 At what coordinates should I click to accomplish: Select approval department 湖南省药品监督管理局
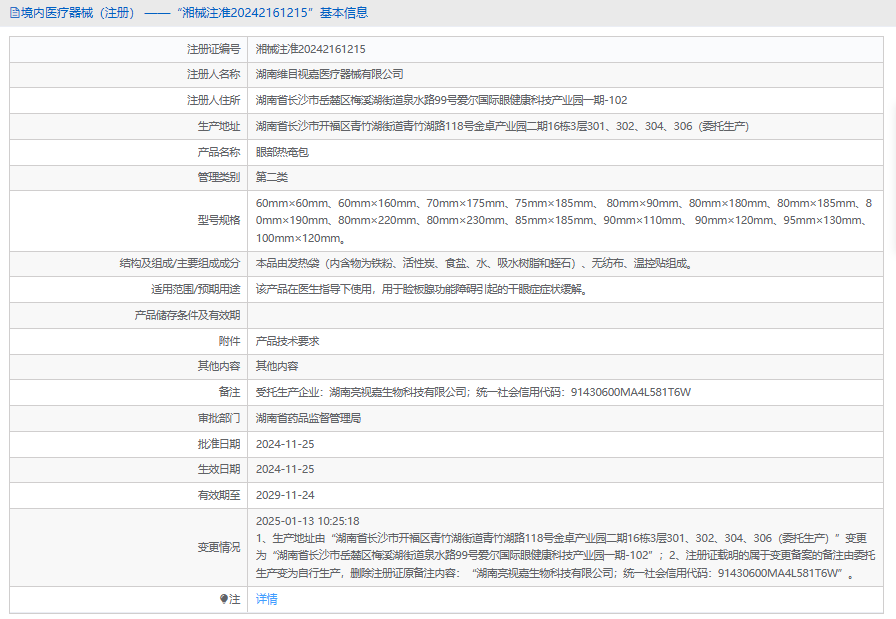pos(308,418)
